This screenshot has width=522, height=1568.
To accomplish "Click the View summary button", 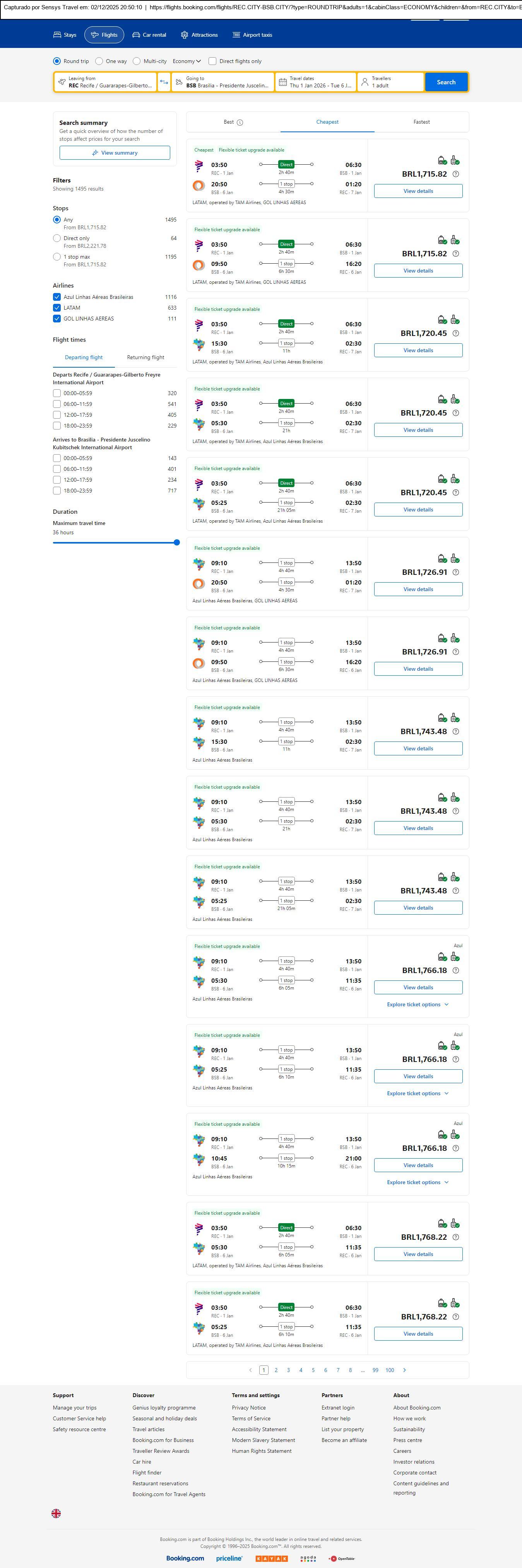I will (115, 153).
